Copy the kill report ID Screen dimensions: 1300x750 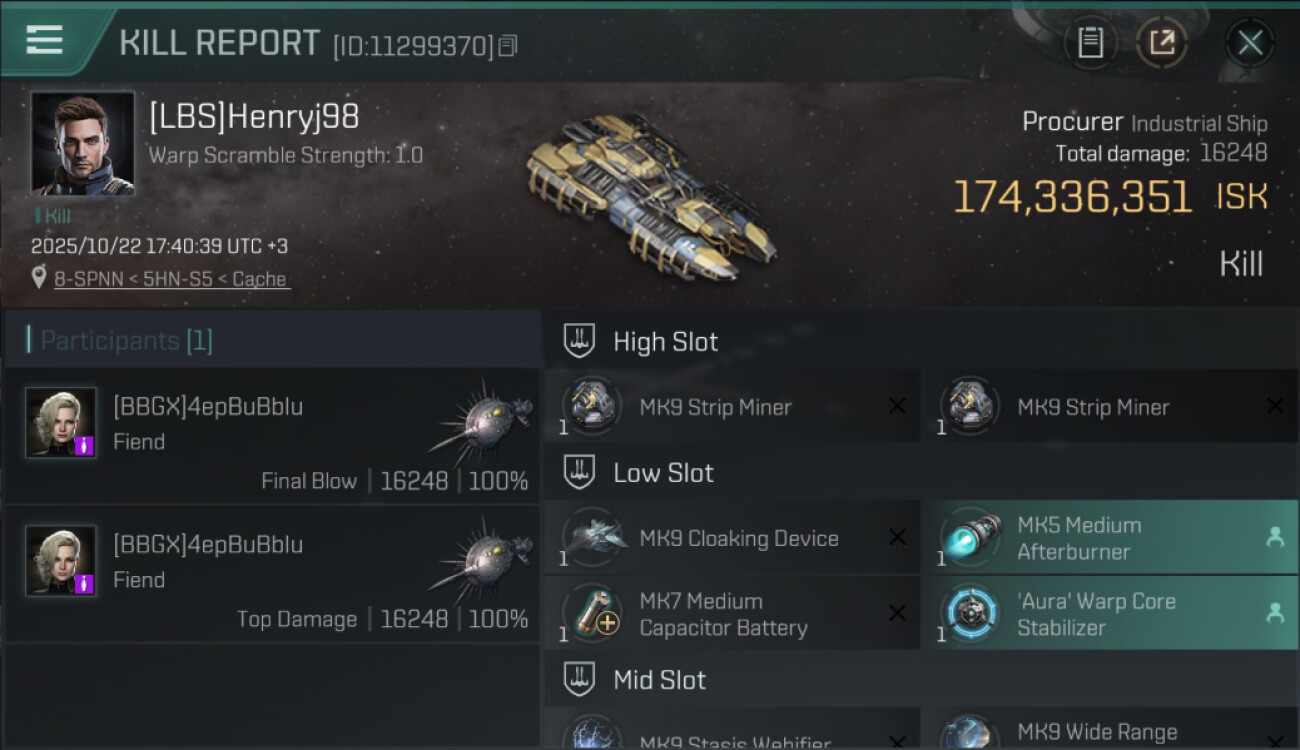coord(508,46)
